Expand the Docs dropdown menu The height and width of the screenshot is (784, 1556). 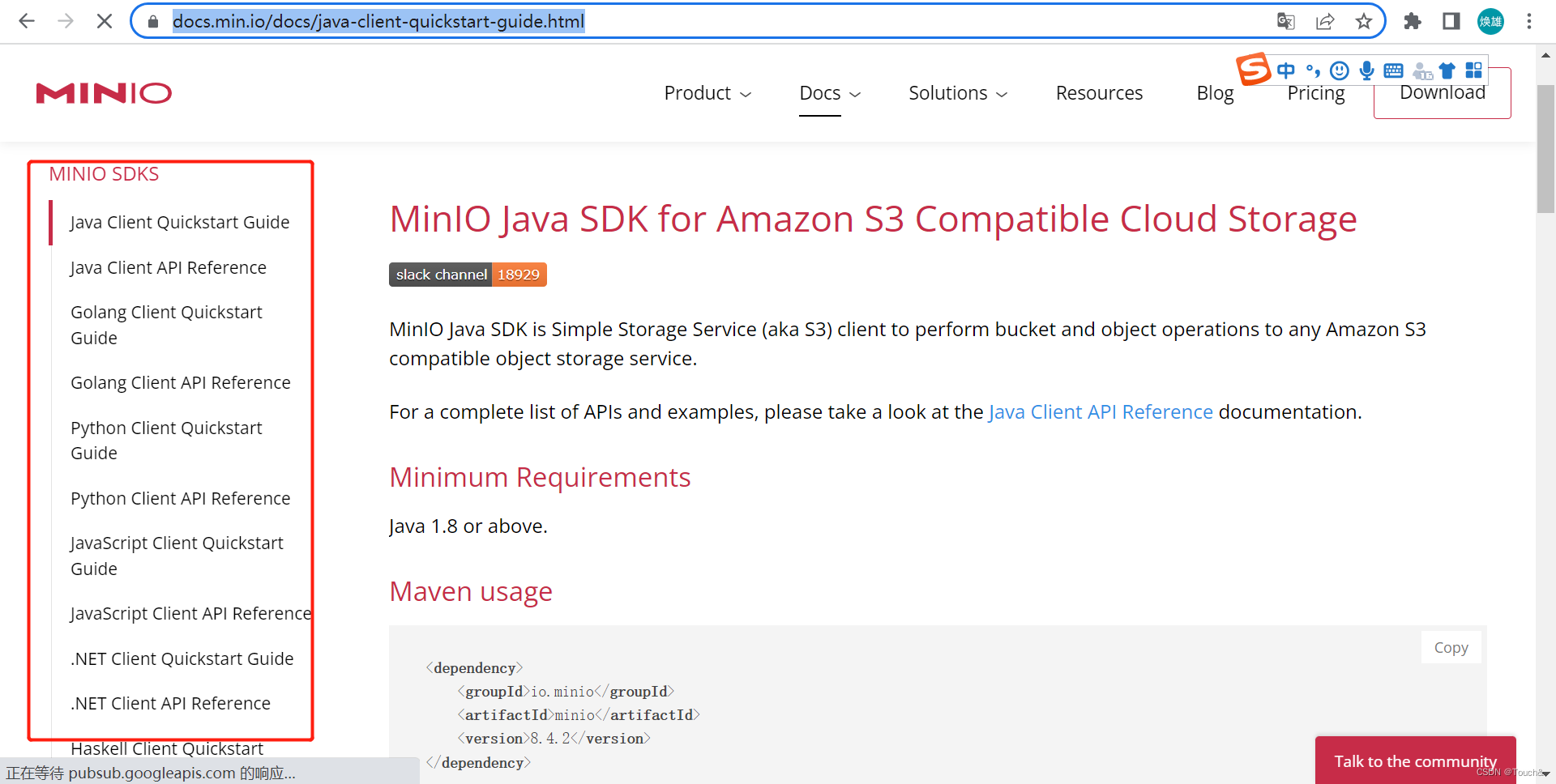coord(829,93)
